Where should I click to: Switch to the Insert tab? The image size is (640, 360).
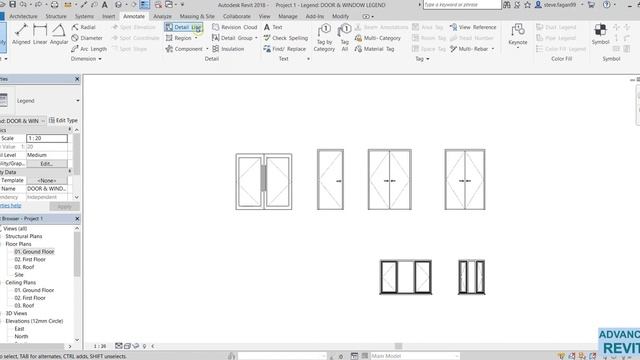click(x=109, y=16)
